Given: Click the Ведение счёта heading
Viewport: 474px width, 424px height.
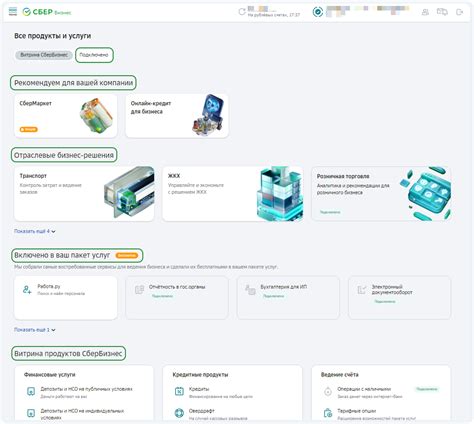Looking at the screenshot, I should click(x=340, y=375).
